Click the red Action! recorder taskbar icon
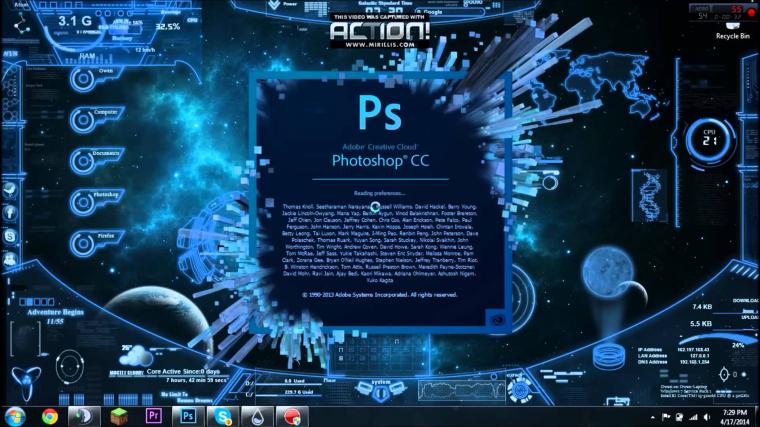 (292, 416)
